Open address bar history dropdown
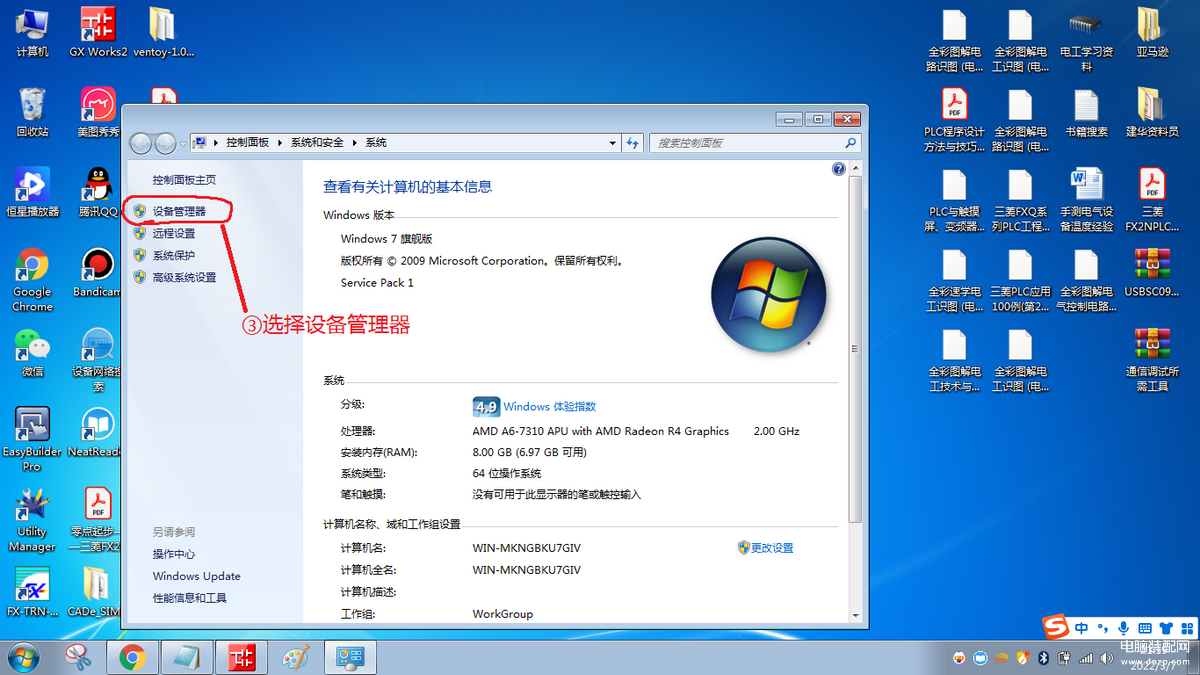The height and width of the screenshot is (675, 1200). [613, 143]
